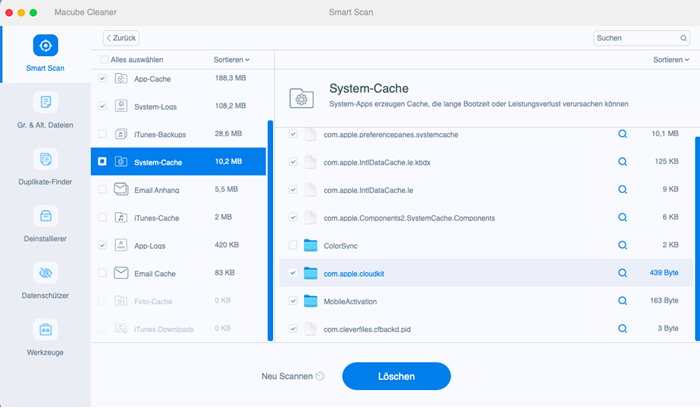Reveal com.apple.IntlDataCache.le.kbdx with magnifier icon

click(x=622, y=162)
